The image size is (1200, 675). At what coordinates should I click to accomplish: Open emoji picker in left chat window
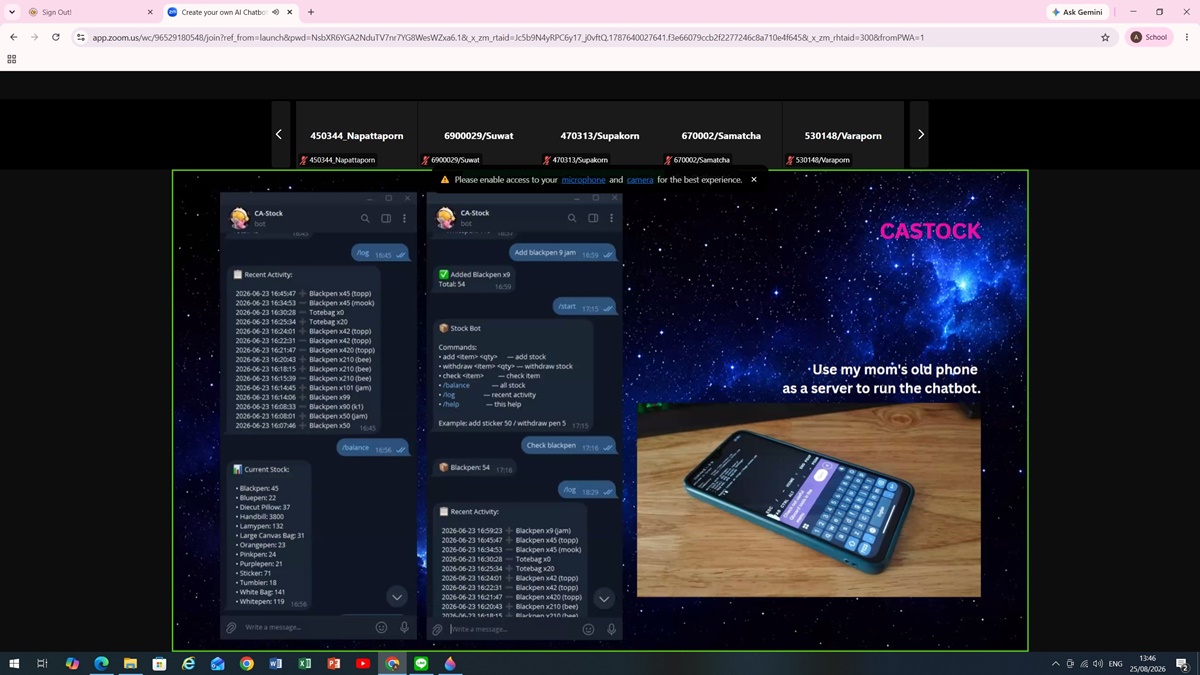click(381, 627)
